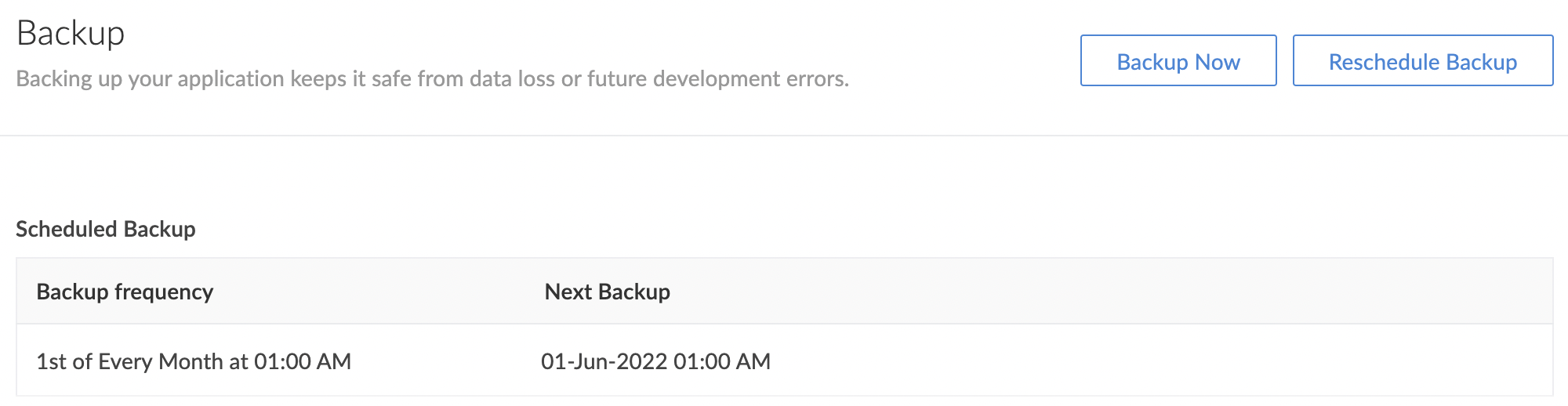Select the Backup page heading
The height and width of the screenshot is (406, 1568).
pos(71,34)
